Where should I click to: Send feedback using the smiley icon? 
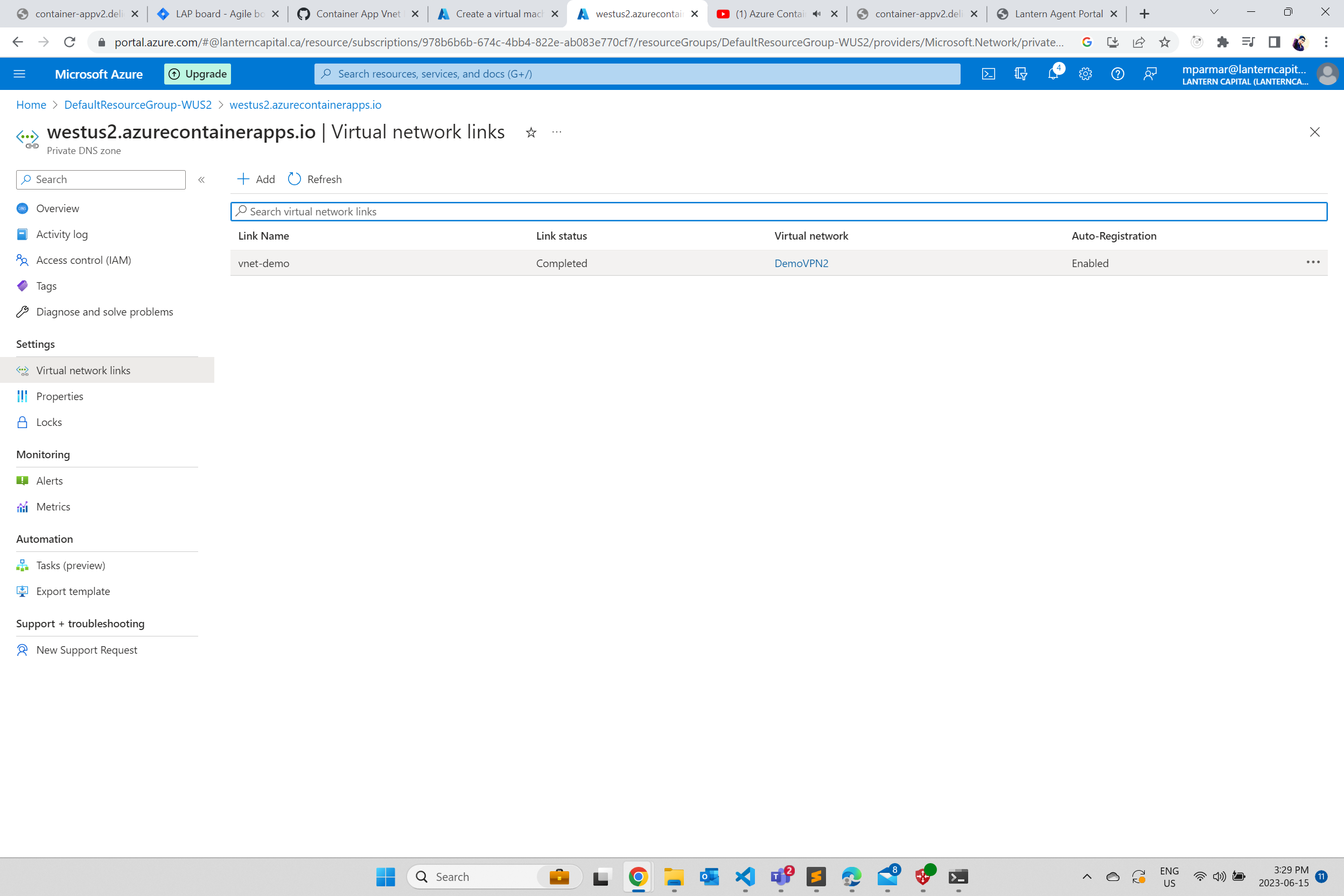(x=1150, y=74)
